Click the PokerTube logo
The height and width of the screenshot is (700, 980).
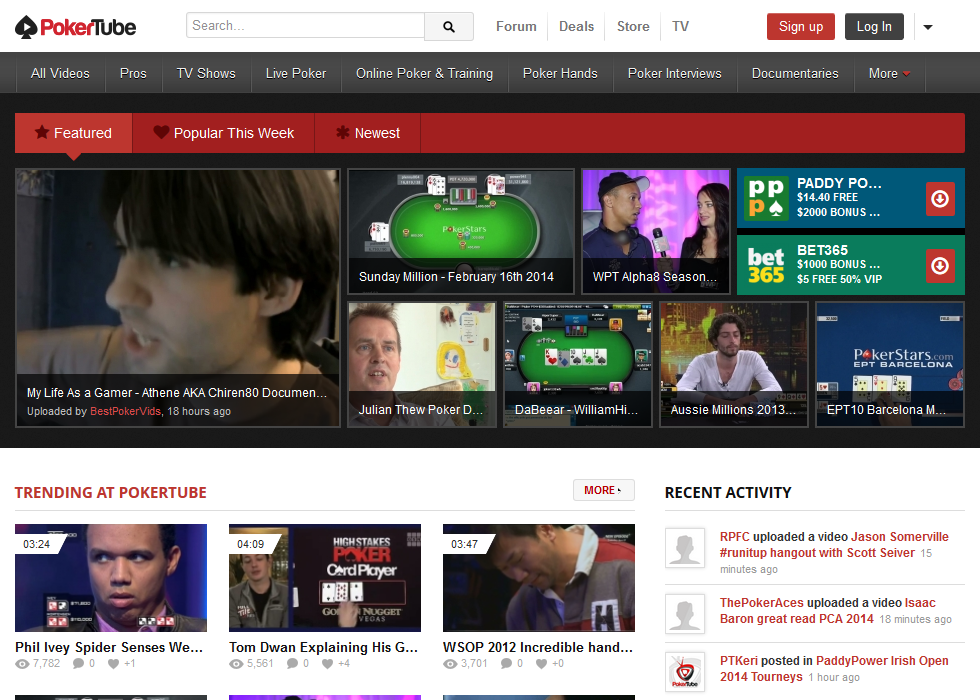pos(75,27)
